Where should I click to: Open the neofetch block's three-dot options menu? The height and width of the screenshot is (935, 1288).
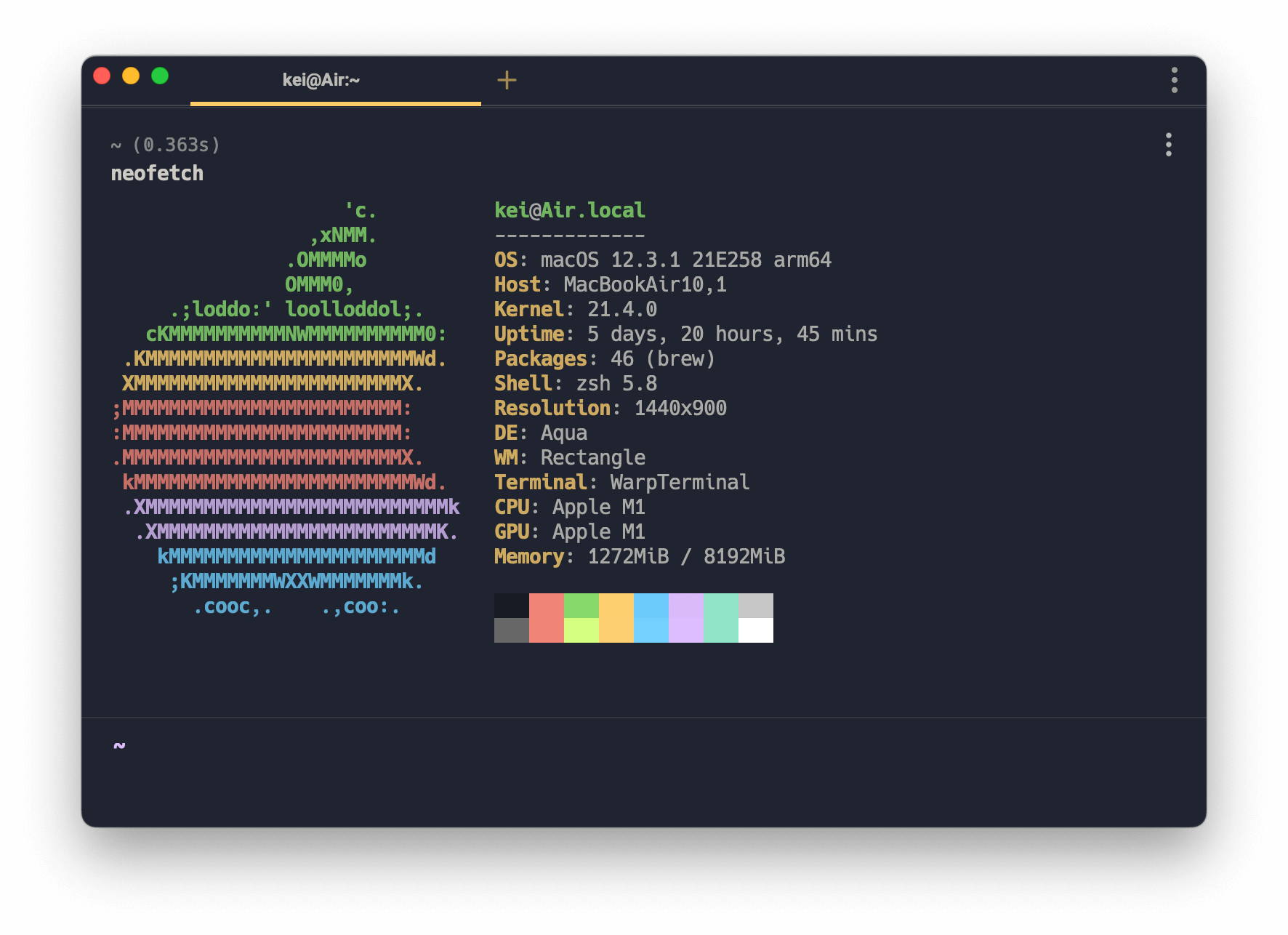coord(1168,145)
